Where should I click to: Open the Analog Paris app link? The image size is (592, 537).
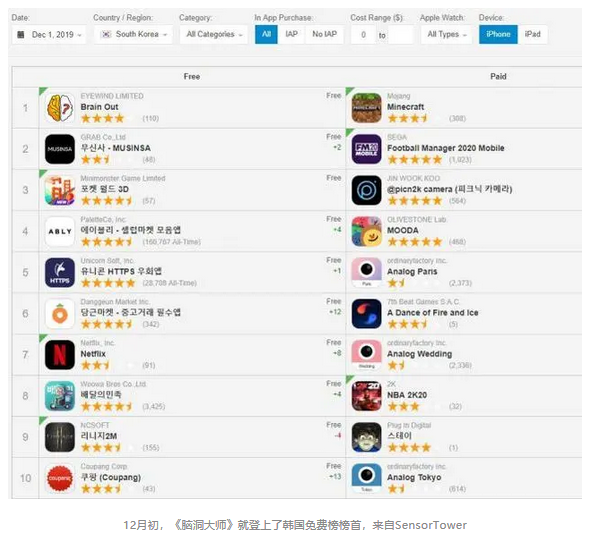[412, 272]
